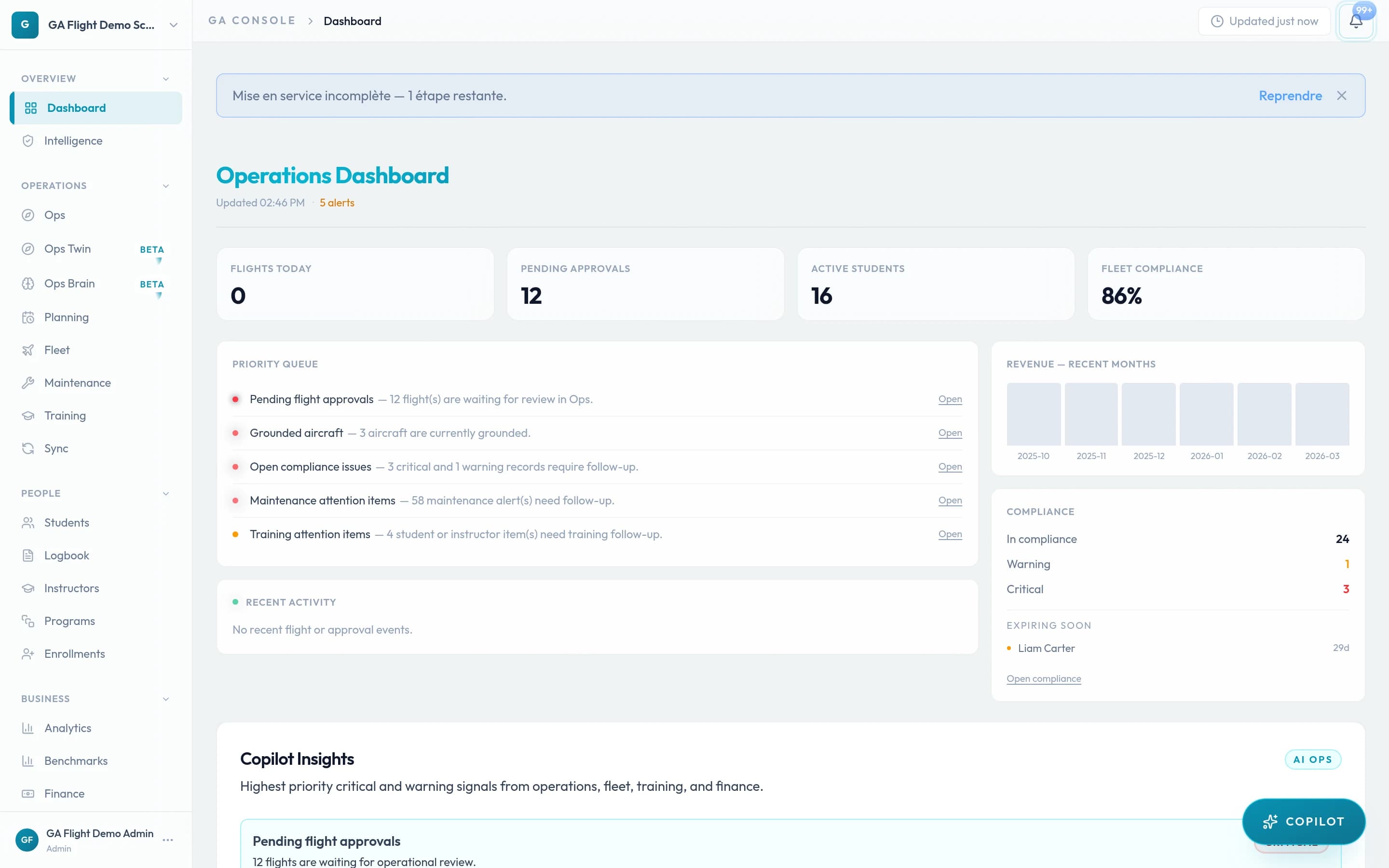
Task: Click the 2026-01 revenue bar
Action: click(1206, 415)
